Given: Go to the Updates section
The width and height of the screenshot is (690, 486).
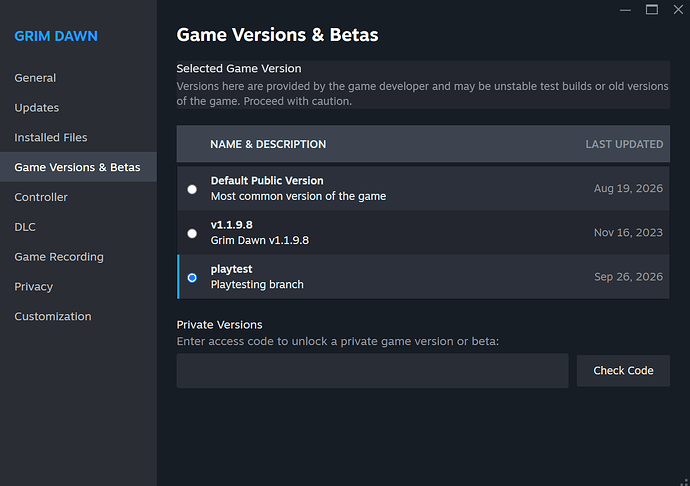Looking at the screenshot, I should tap(37, 108).
